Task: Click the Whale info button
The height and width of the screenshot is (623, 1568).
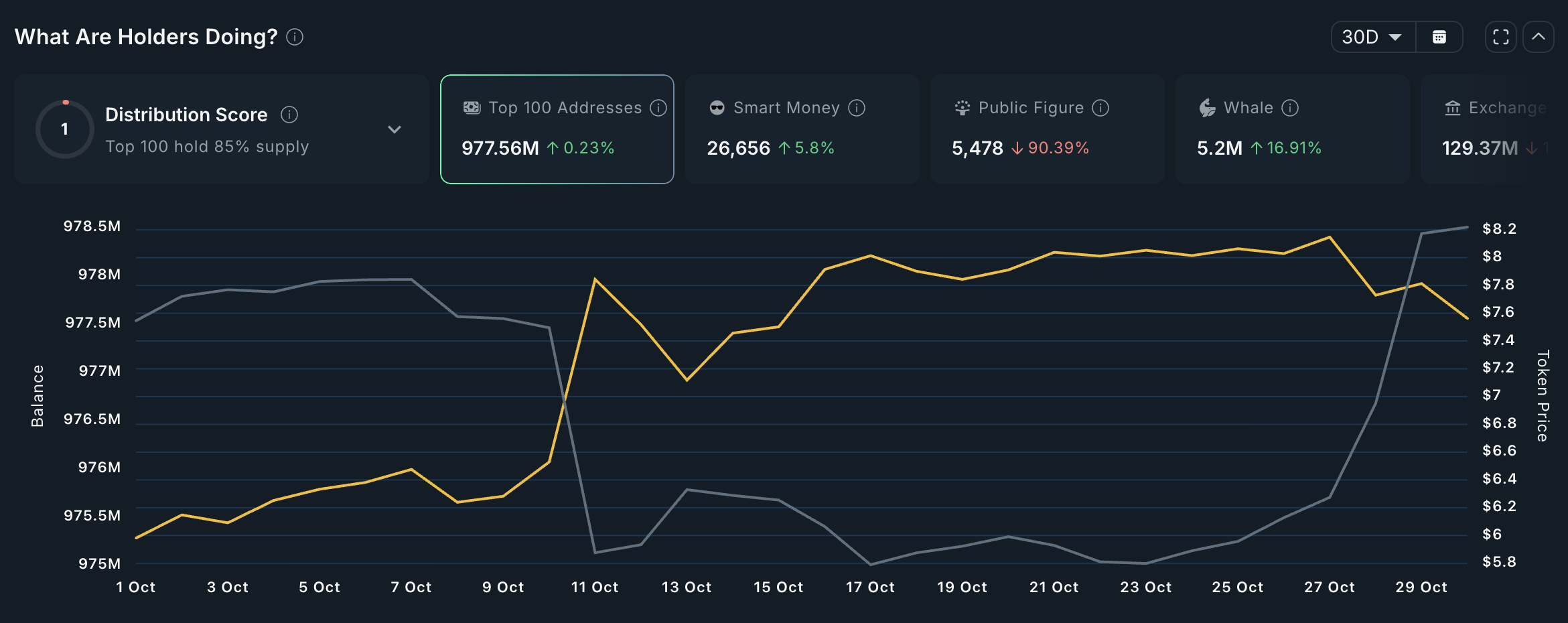Action: coord(1289,107)
